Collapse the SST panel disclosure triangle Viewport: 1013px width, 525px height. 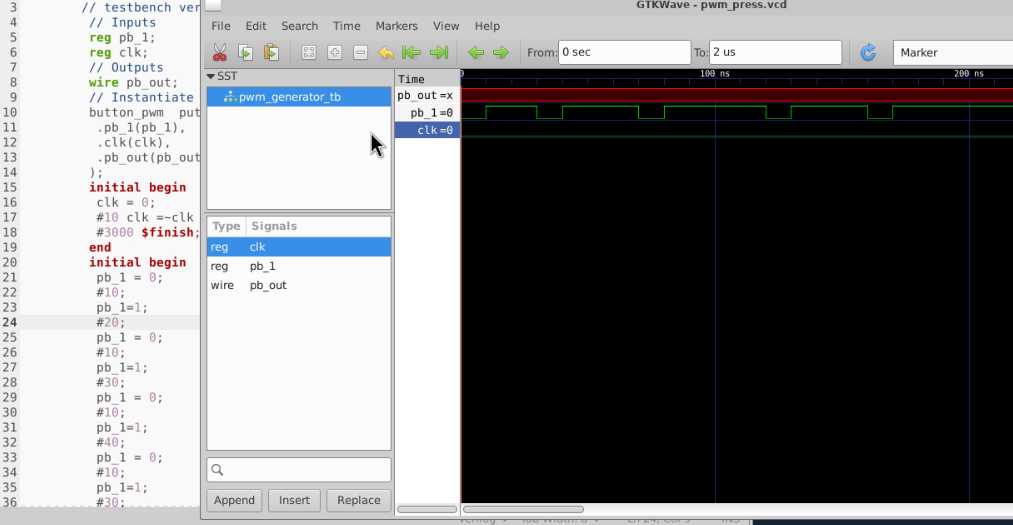(211, 77)
